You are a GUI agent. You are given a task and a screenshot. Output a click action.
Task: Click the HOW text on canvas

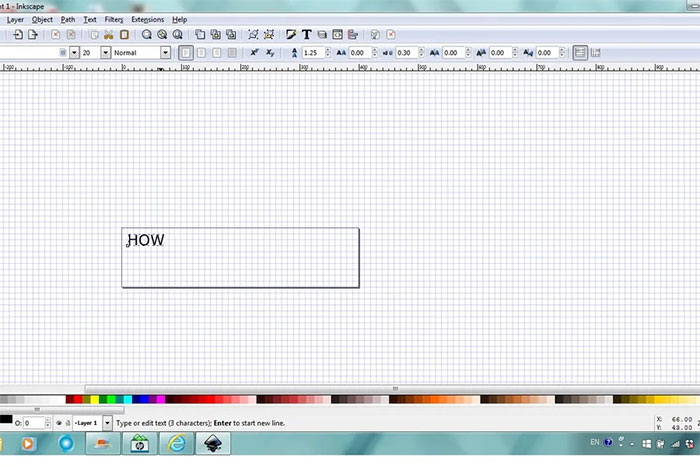click(x=146, y=241)
